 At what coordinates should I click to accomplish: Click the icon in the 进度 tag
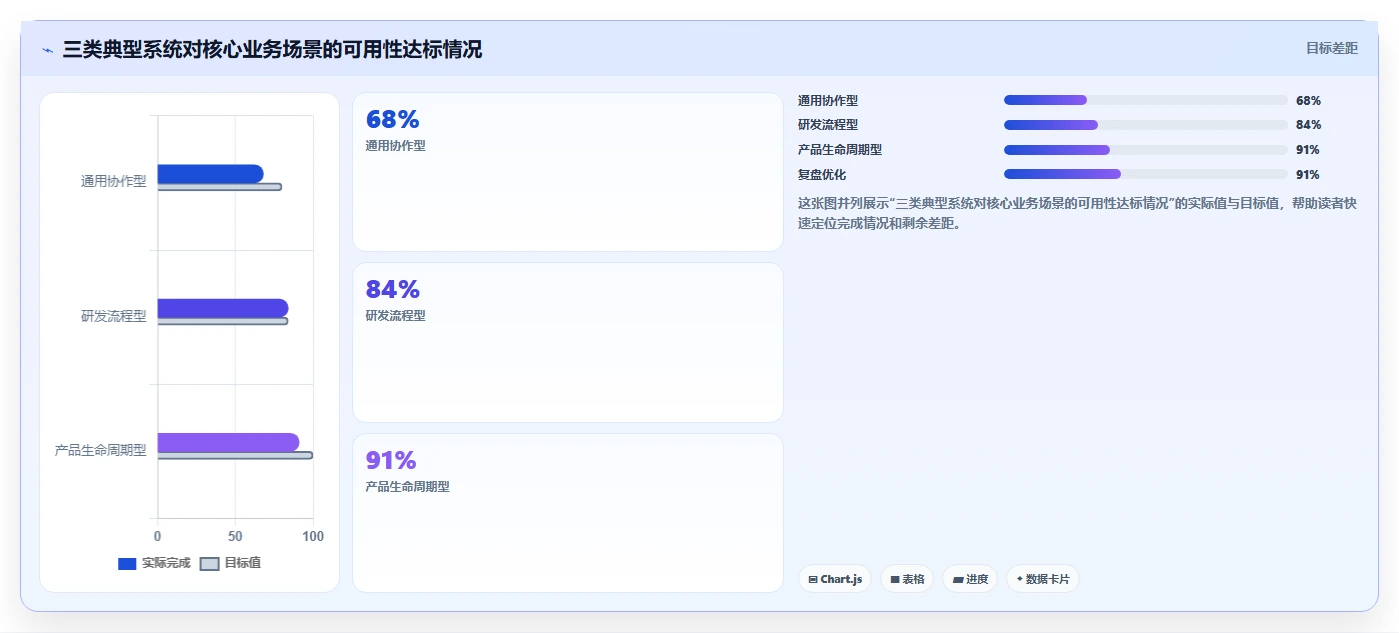(x=958, y=580)
